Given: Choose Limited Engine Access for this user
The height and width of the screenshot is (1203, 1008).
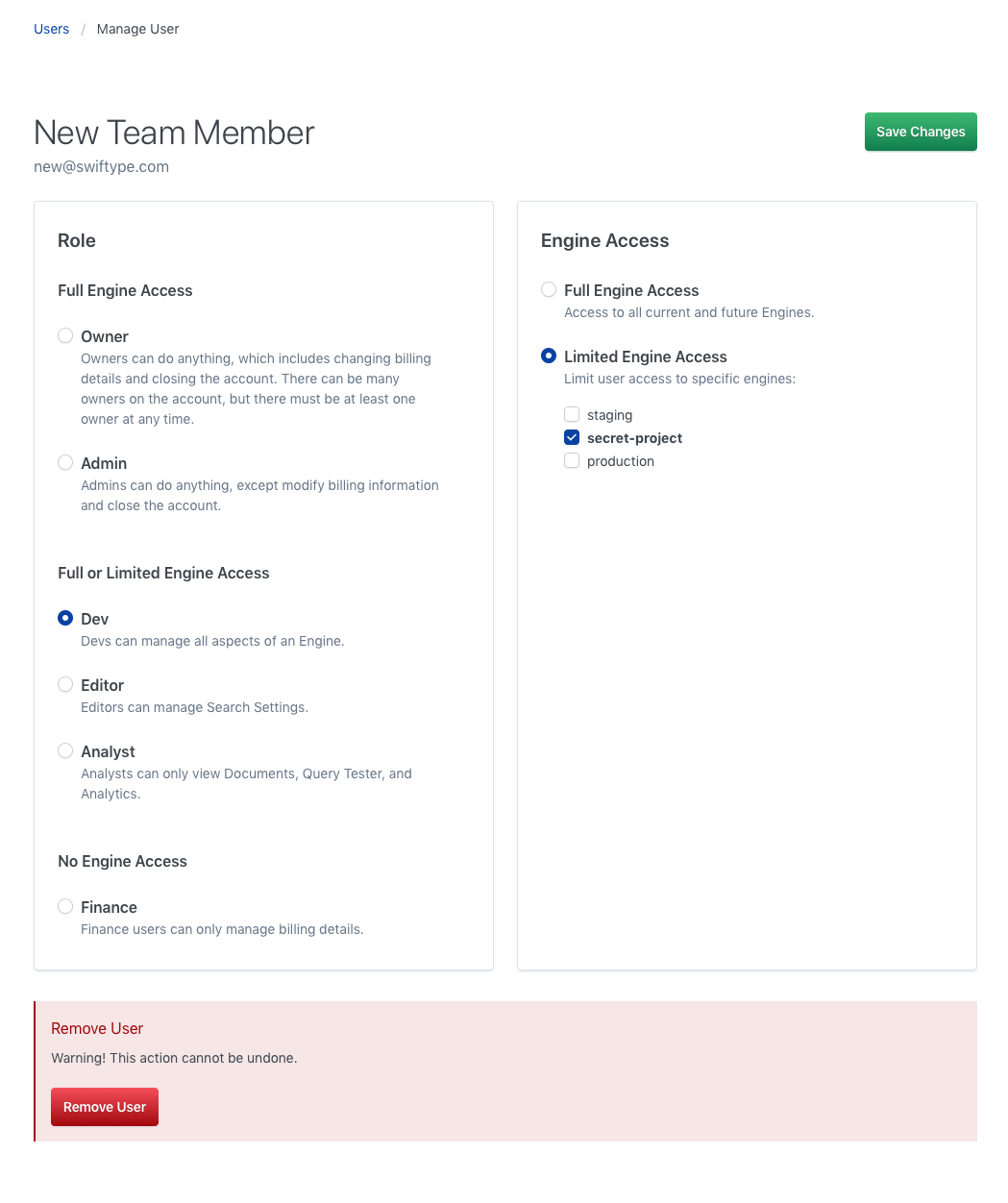Looking at the screenshot, I should 548,356.
